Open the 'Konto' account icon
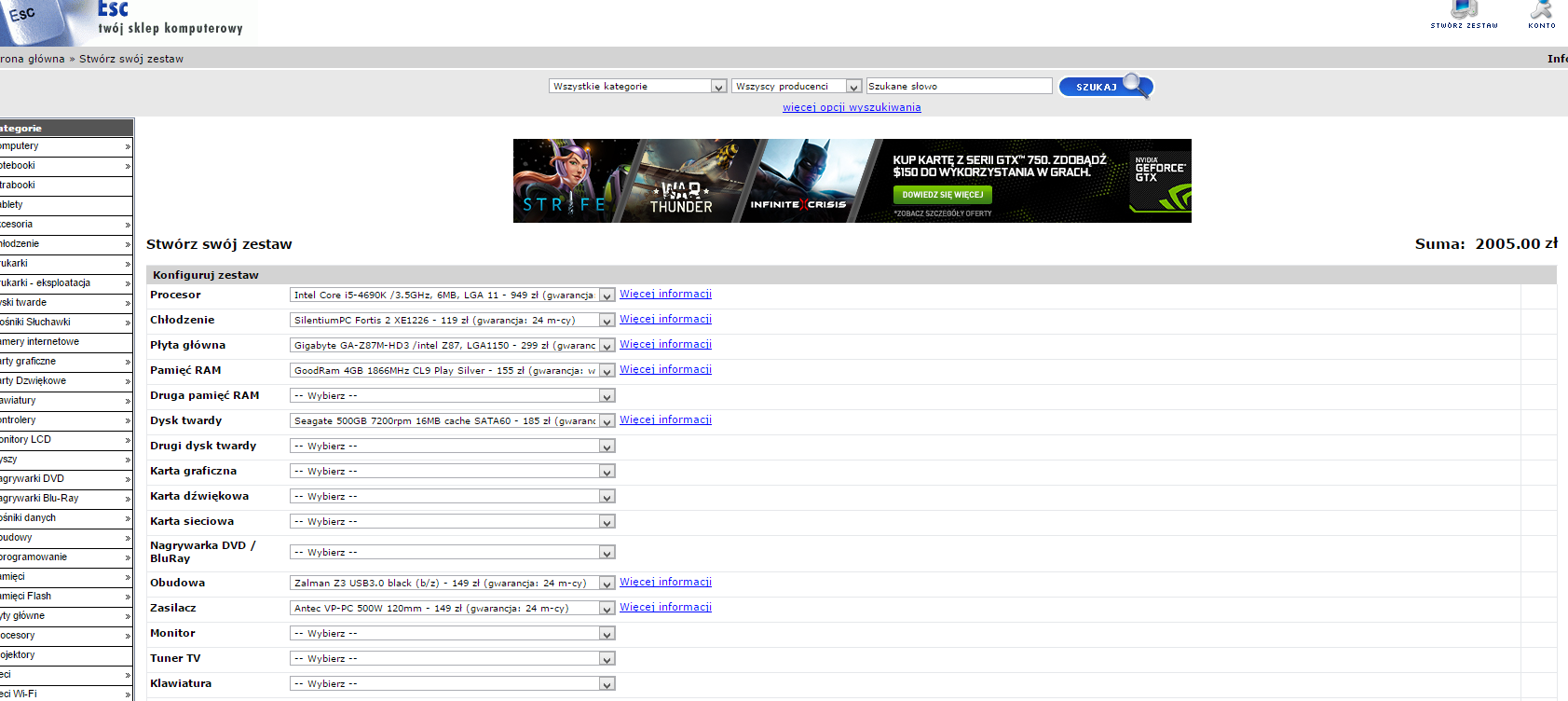Screen dimensions: 1568x701 tap(1542, 15)
